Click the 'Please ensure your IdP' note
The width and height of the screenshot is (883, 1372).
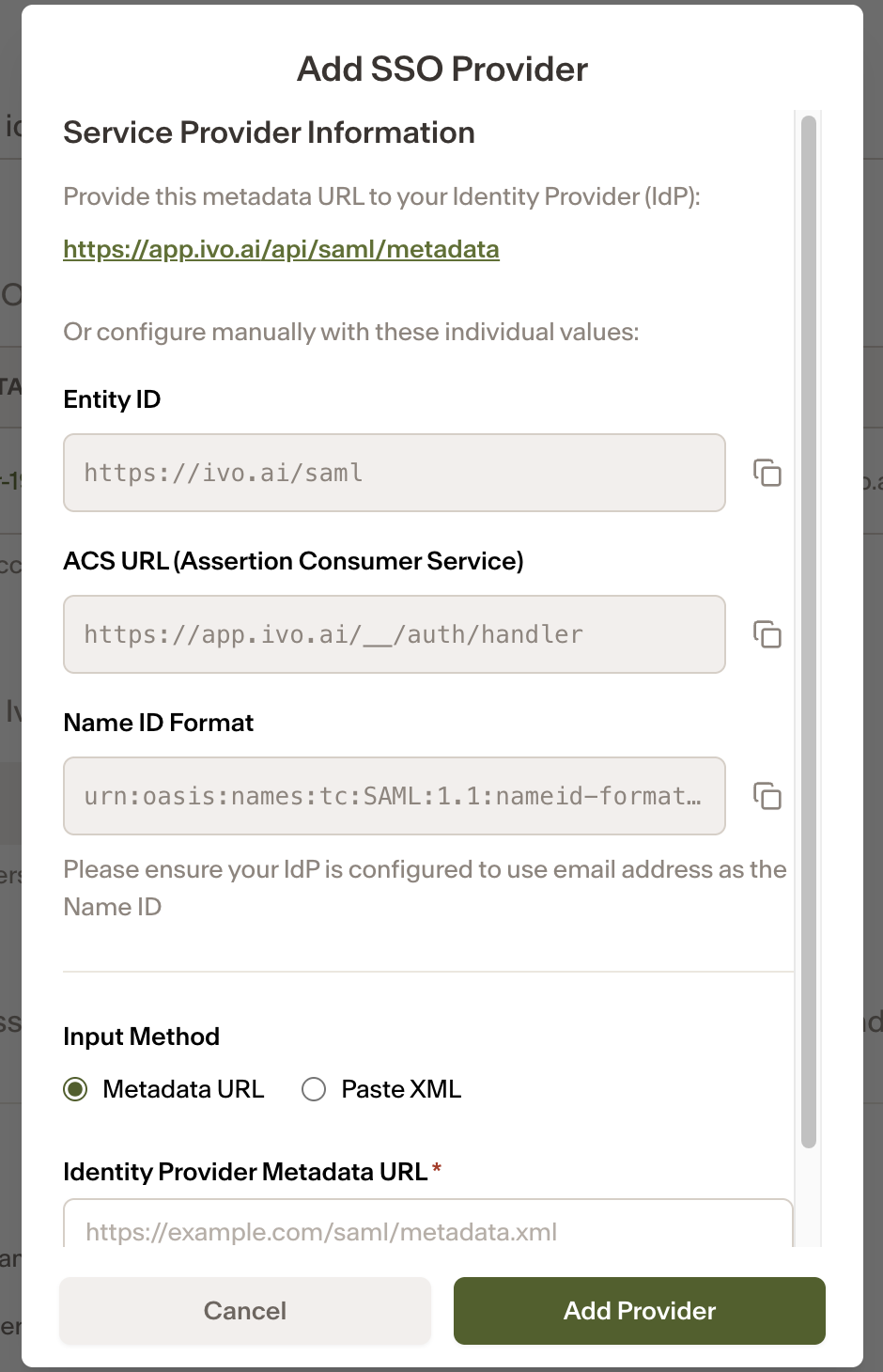click(x=425, y=888)
